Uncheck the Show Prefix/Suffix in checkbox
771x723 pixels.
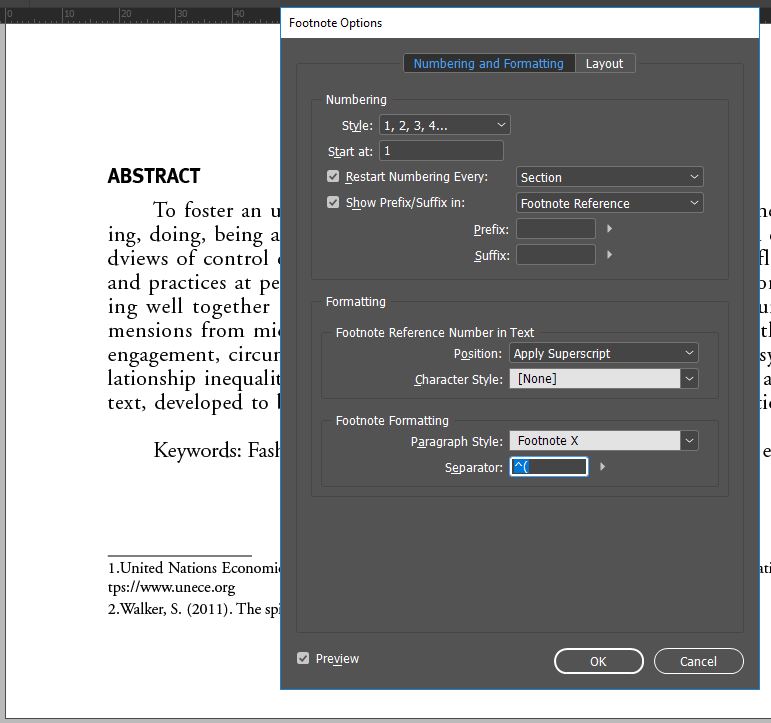[334, 202]
